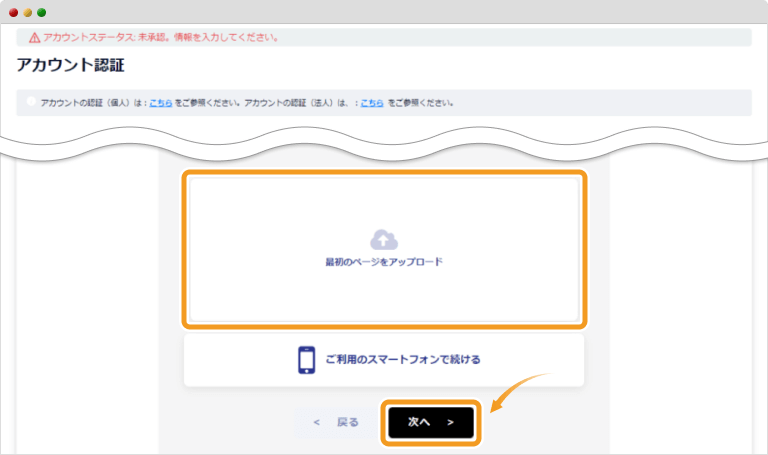Go back using the 戻る button
The height and width of the screenshot is (455, 768).
[x=336, y=423]
